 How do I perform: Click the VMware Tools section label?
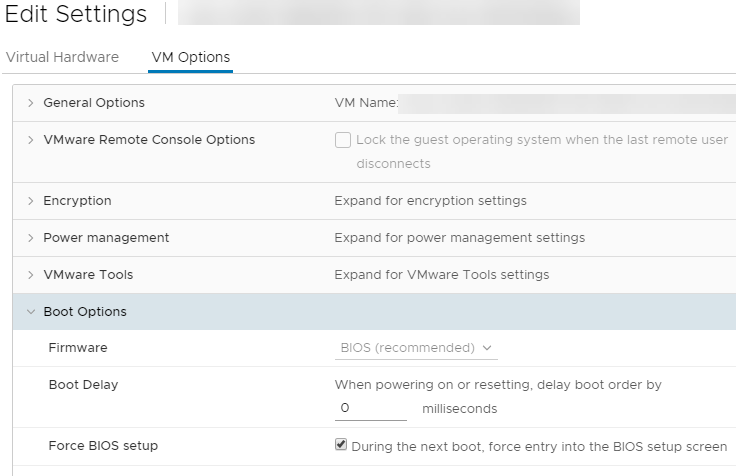(x=88, y=275)
